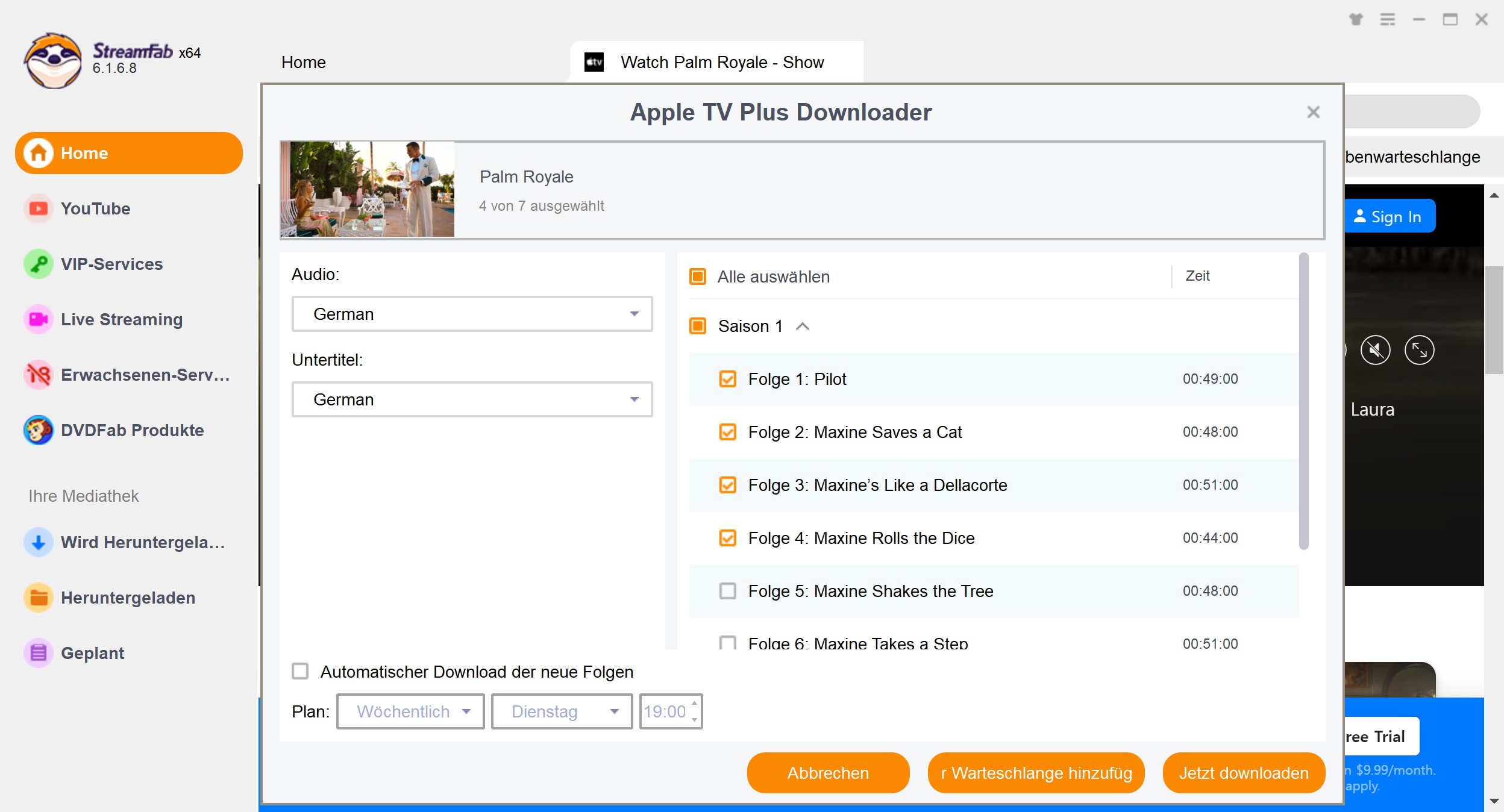The width and height of the screenshot is (1504, 812).
Task: Increase the 19:00 time stepper
Action: (x=695, y=704)
